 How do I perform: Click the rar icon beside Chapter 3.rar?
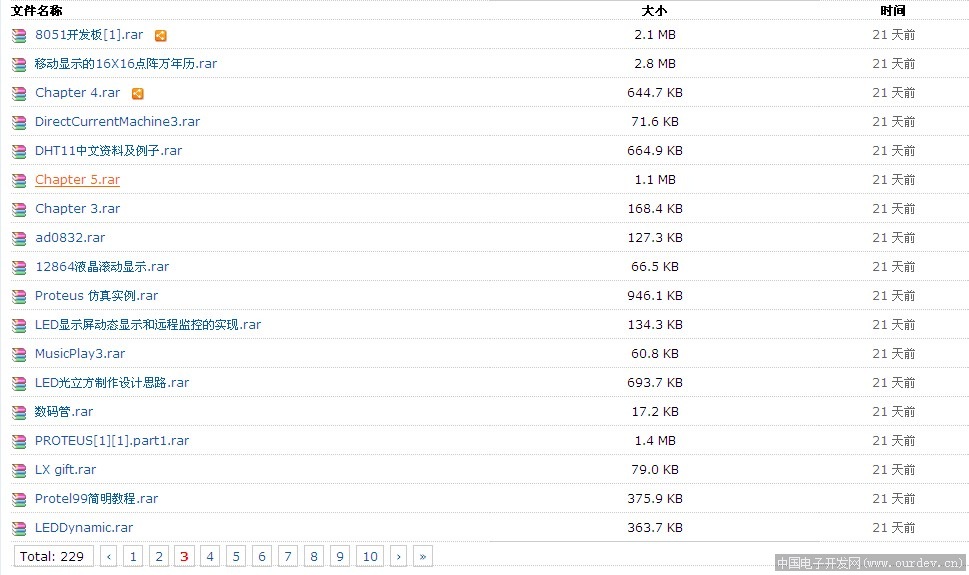click(x=19, y=210)
